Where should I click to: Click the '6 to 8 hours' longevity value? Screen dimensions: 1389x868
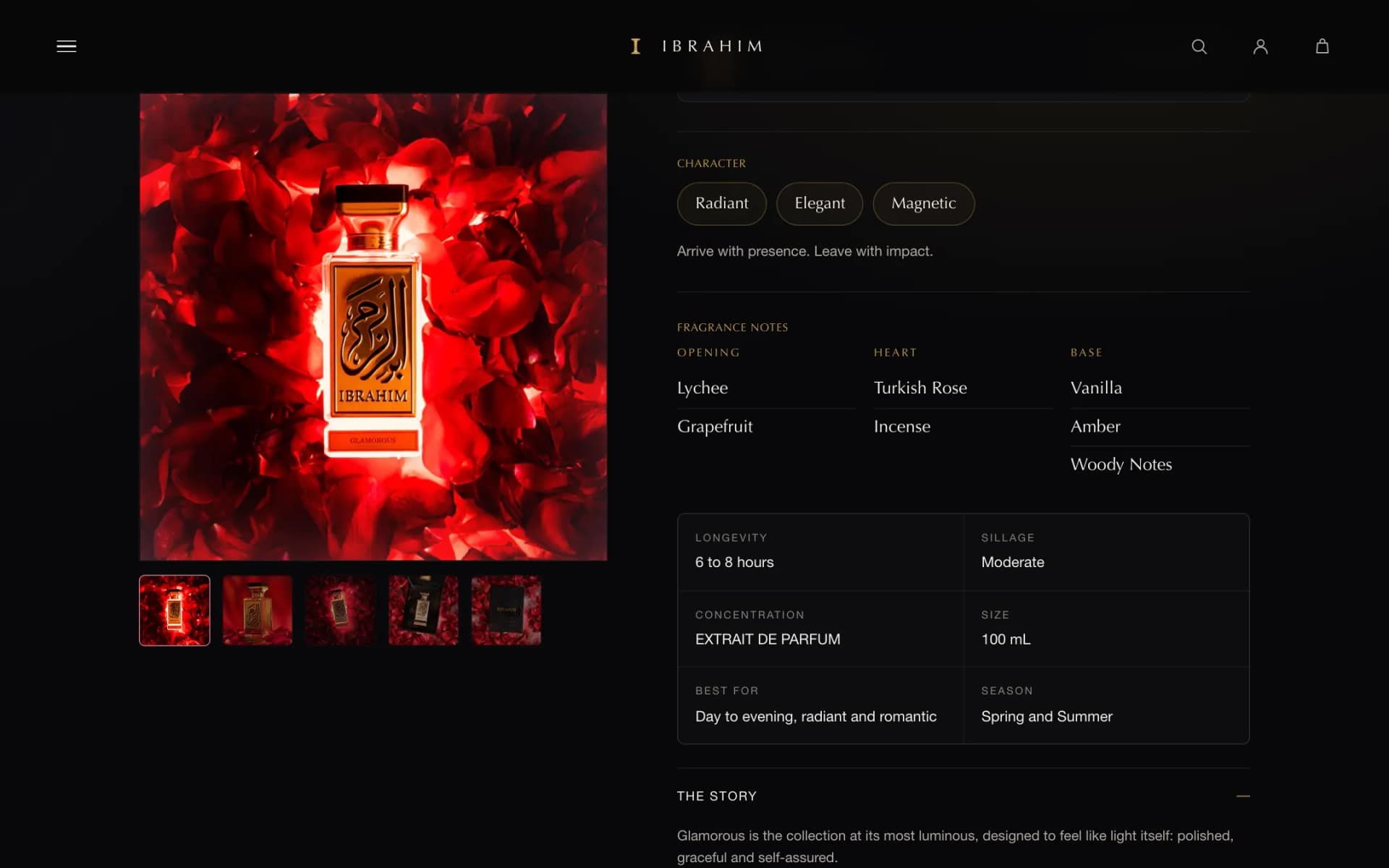click(x=734, y=562)
